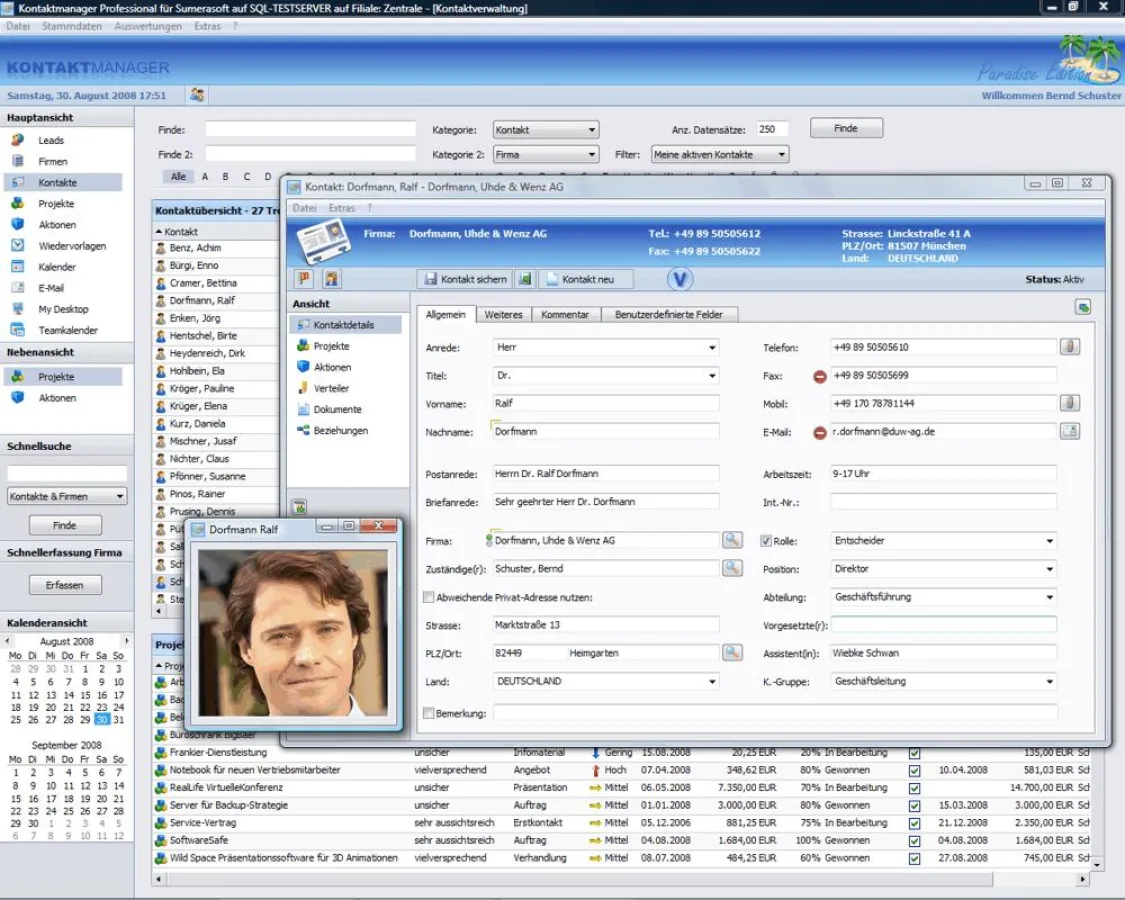Expand the Kategorie combo box showing Kontakt
1125x900 pixels.
[x=592, y=129]
